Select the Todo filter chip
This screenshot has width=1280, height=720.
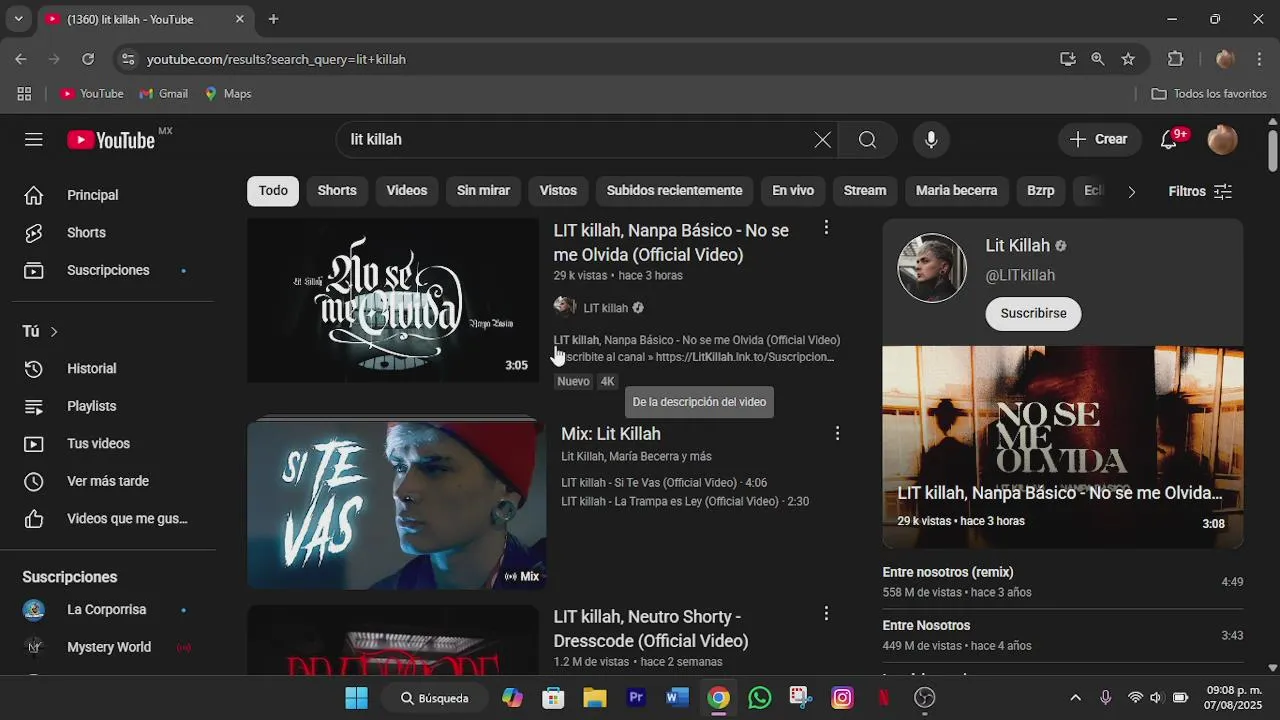point(273,191)
